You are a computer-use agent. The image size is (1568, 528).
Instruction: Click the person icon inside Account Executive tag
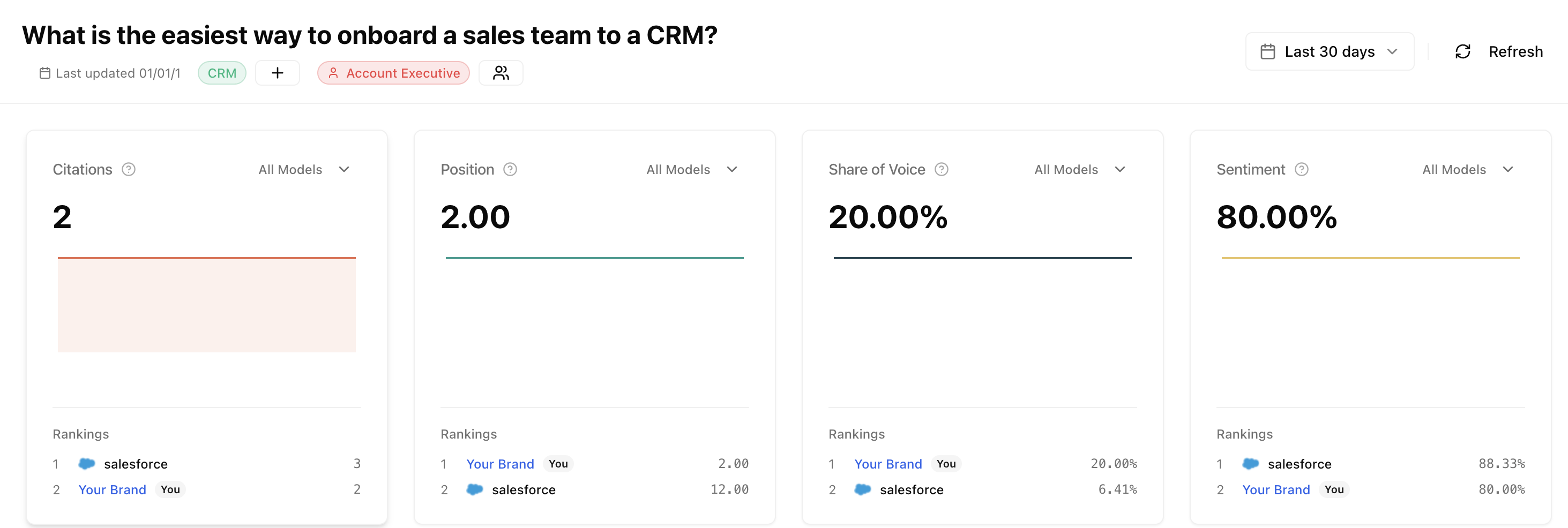(333, 72)
